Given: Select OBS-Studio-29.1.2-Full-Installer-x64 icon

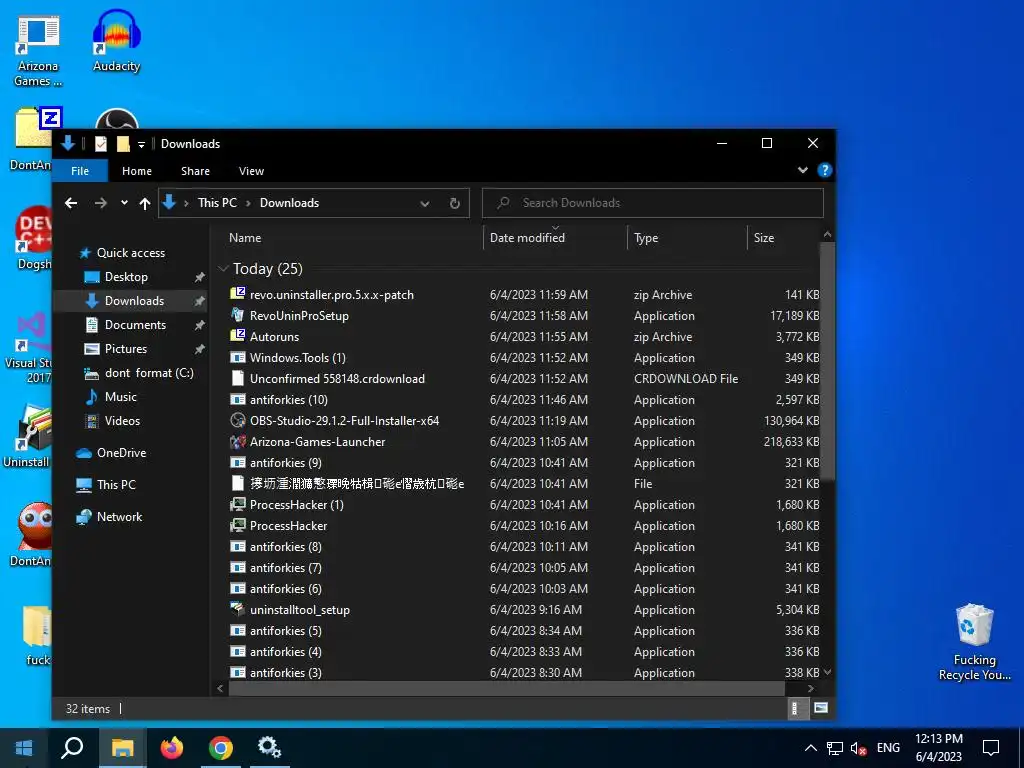Looking at the screenshot, I should click(x=238, y=421).
